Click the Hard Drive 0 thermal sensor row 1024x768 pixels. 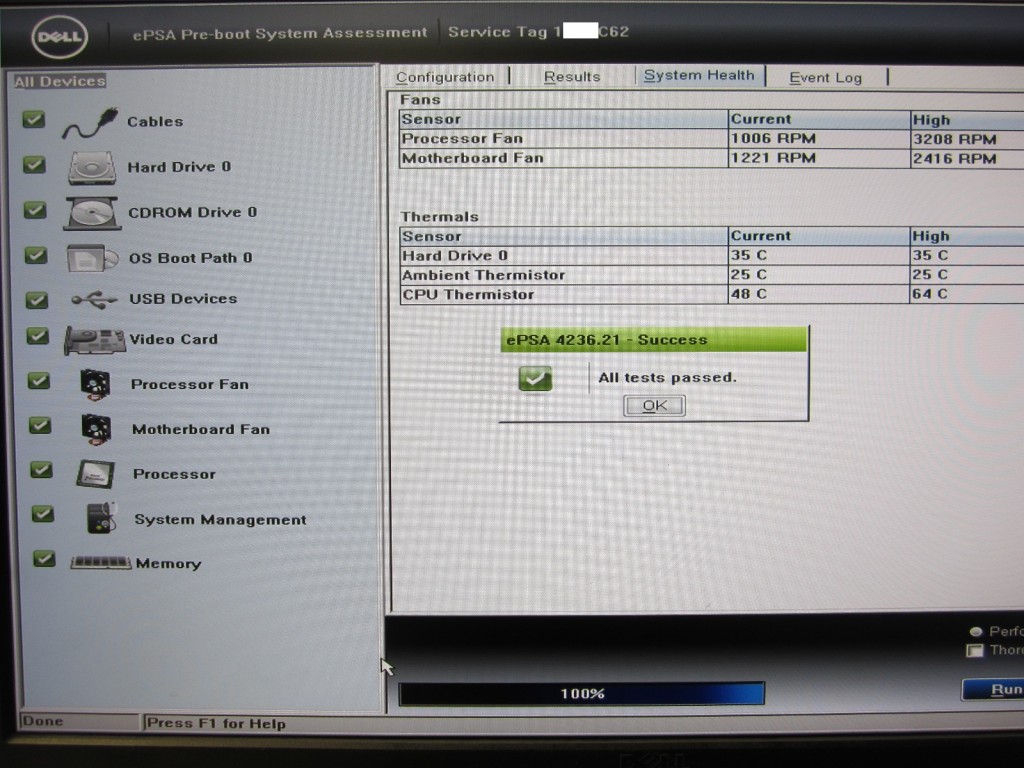click(711, 255)
